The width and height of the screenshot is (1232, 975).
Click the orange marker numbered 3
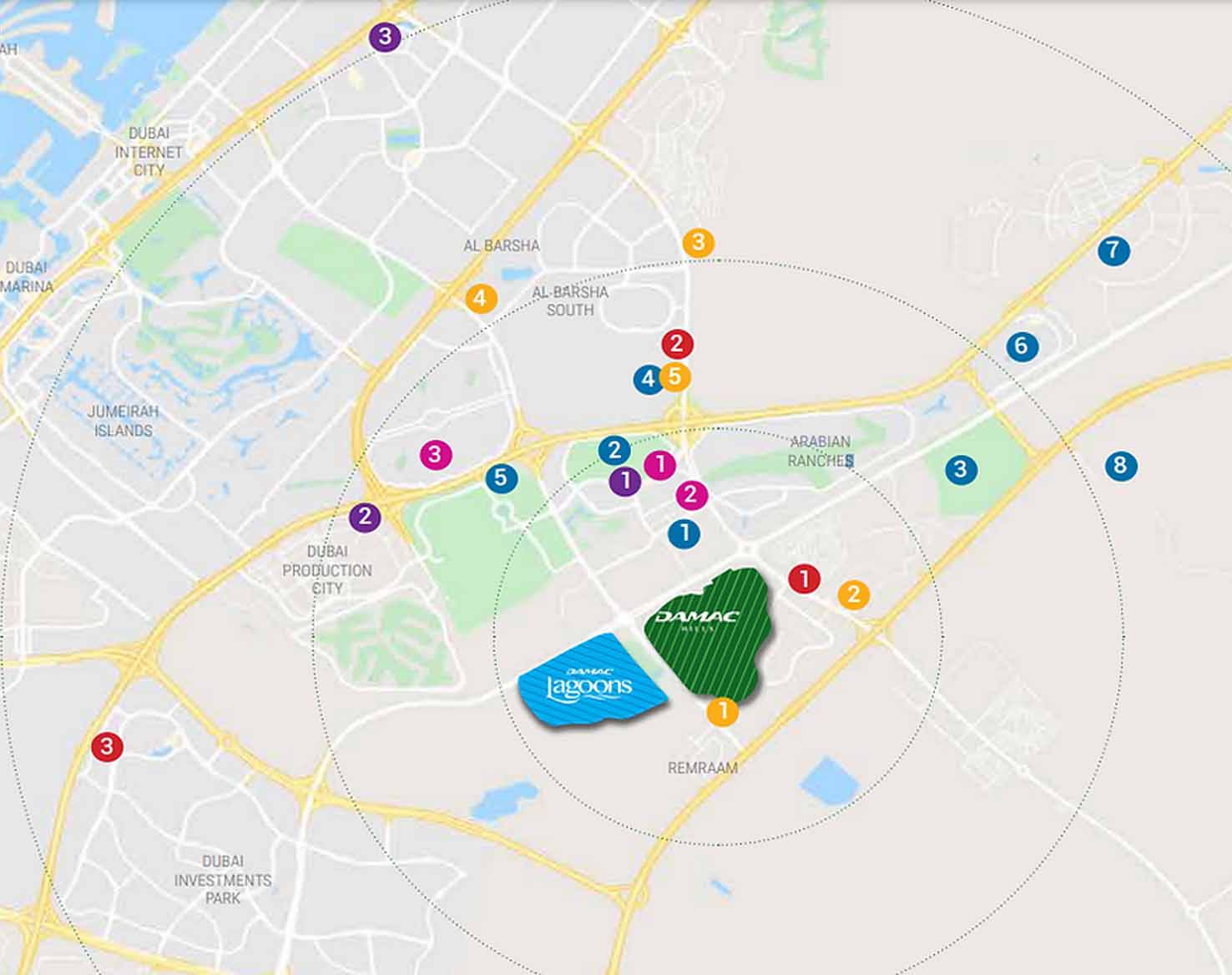coord(699,243)
